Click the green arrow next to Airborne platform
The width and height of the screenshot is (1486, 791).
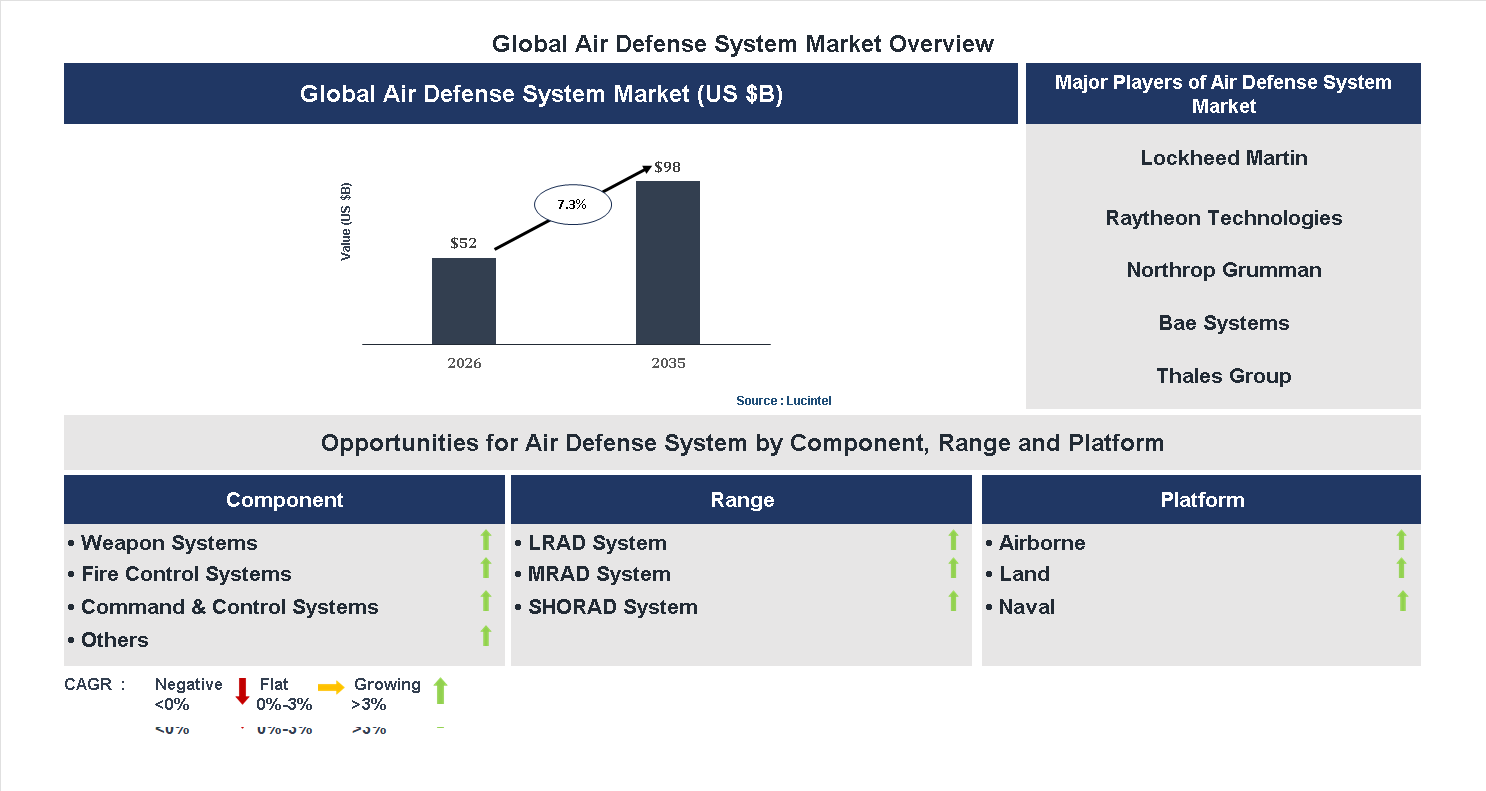coord(1403,540)
